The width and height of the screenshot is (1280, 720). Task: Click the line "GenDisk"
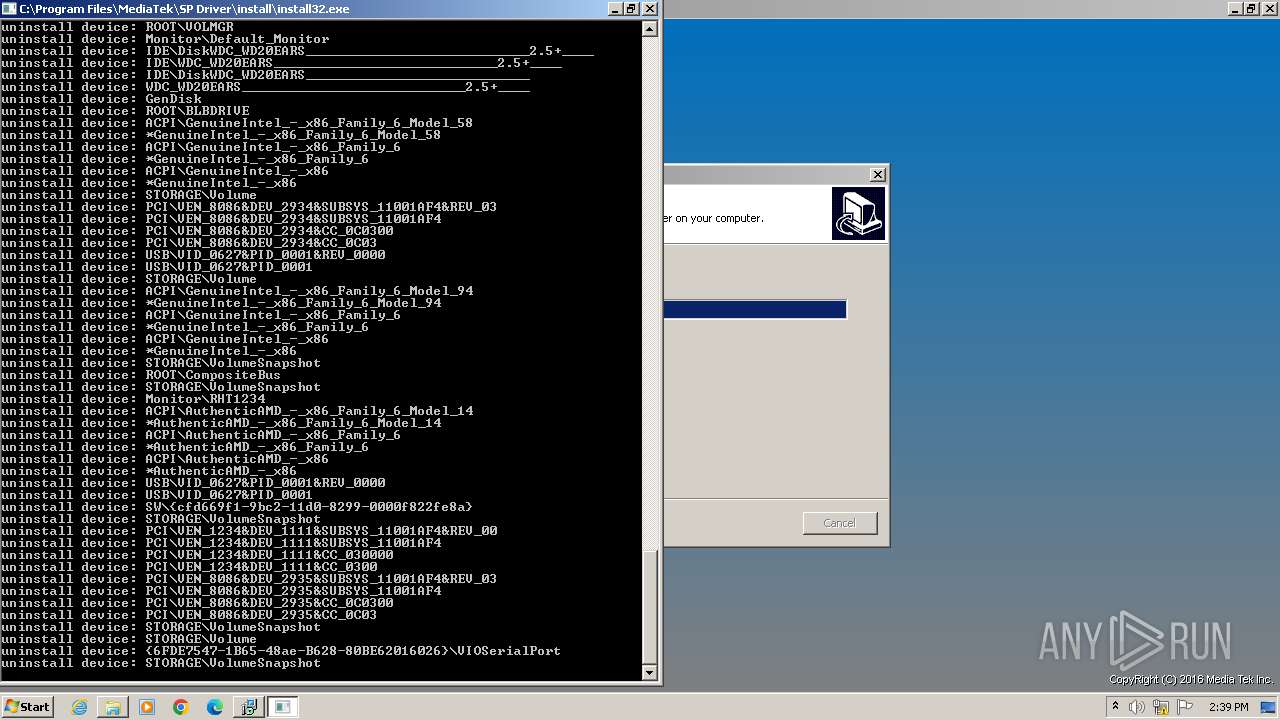(x=173, y=99)
